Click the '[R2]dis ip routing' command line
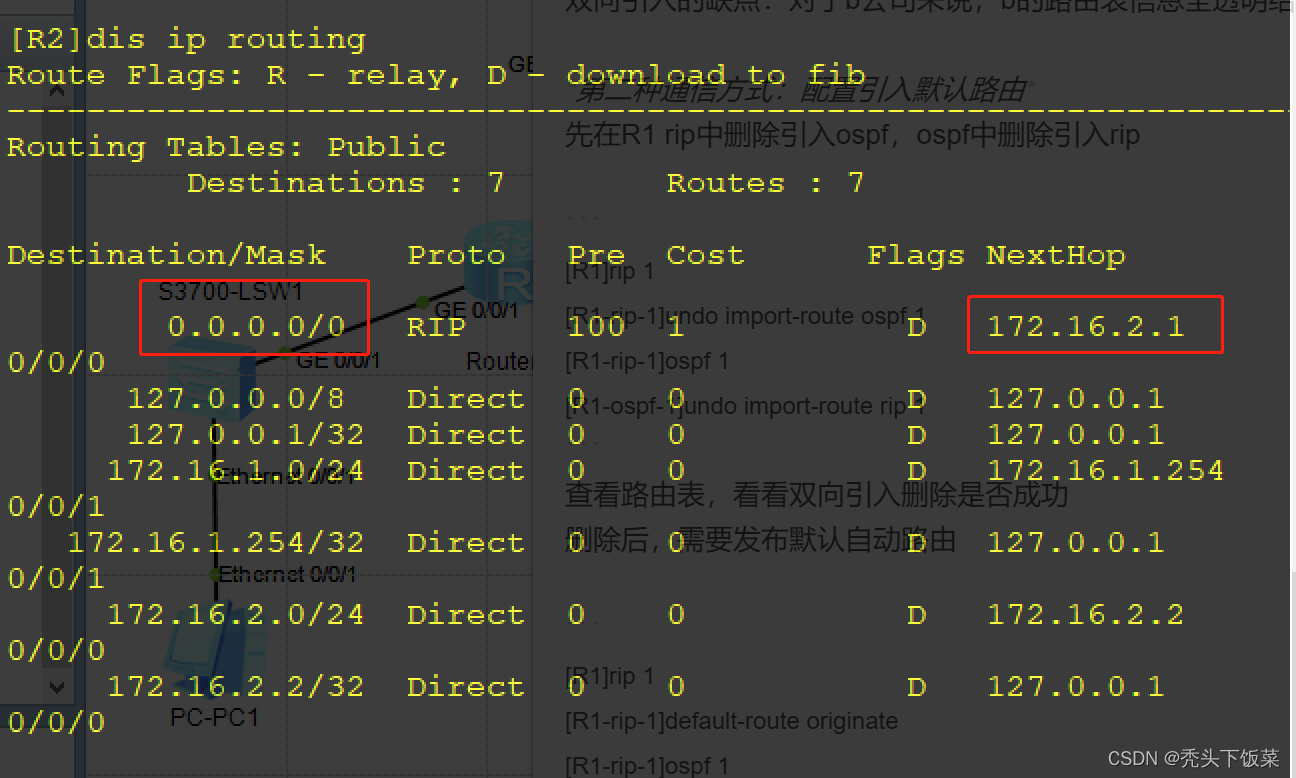 (x=187, y=40)
